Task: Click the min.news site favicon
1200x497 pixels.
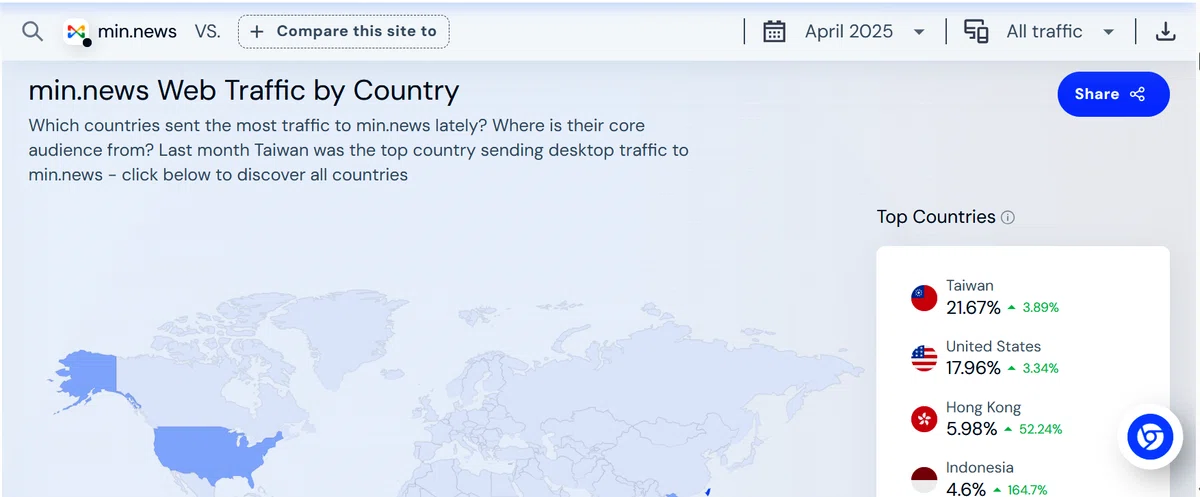Action: coord(76,32)
